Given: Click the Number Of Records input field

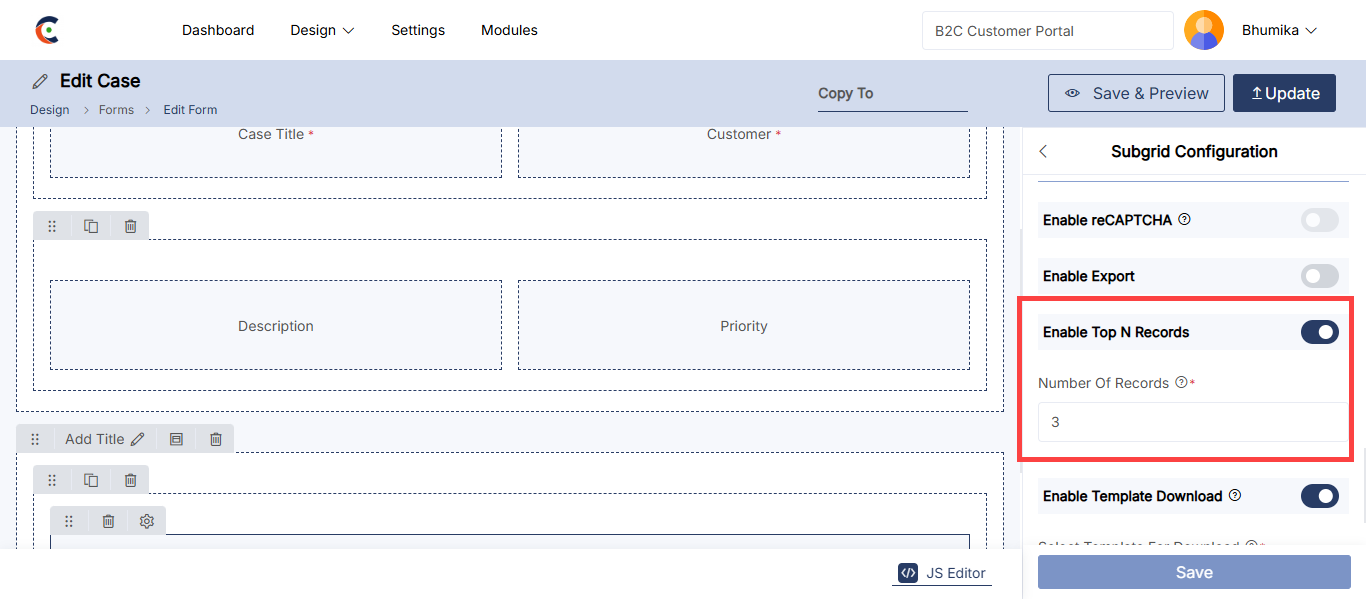Looking at the screenshot, I should click(1190, 422).
